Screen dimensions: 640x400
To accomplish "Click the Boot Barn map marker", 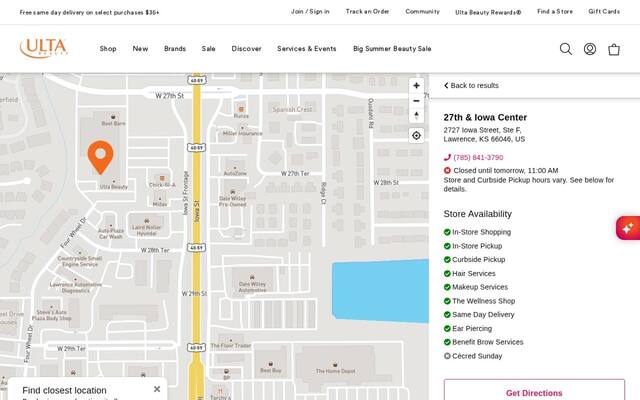I will point(113,117).
